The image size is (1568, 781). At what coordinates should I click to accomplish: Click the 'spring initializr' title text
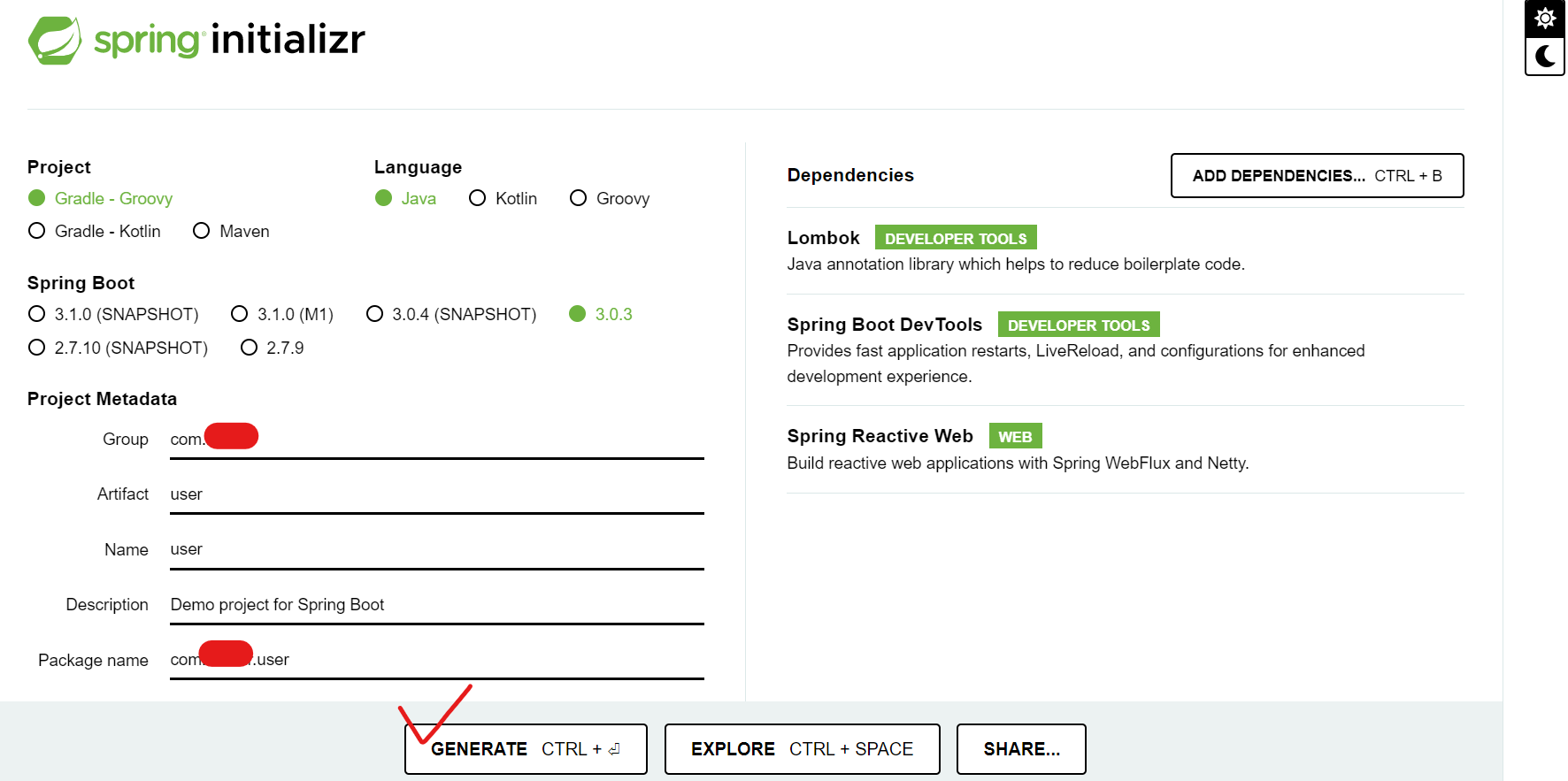pos(229,40)
